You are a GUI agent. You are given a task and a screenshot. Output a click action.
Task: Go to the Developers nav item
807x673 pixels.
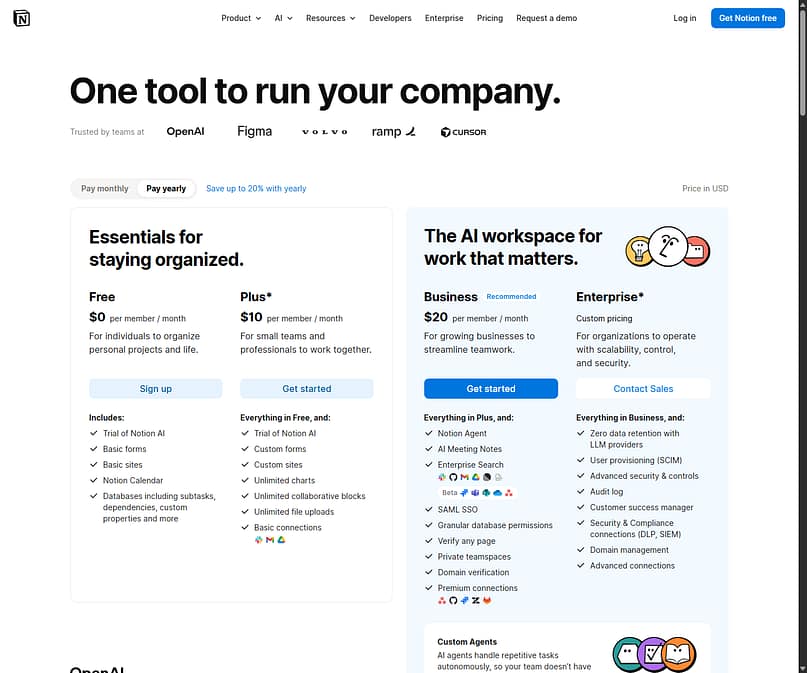[x=390, y=18]
